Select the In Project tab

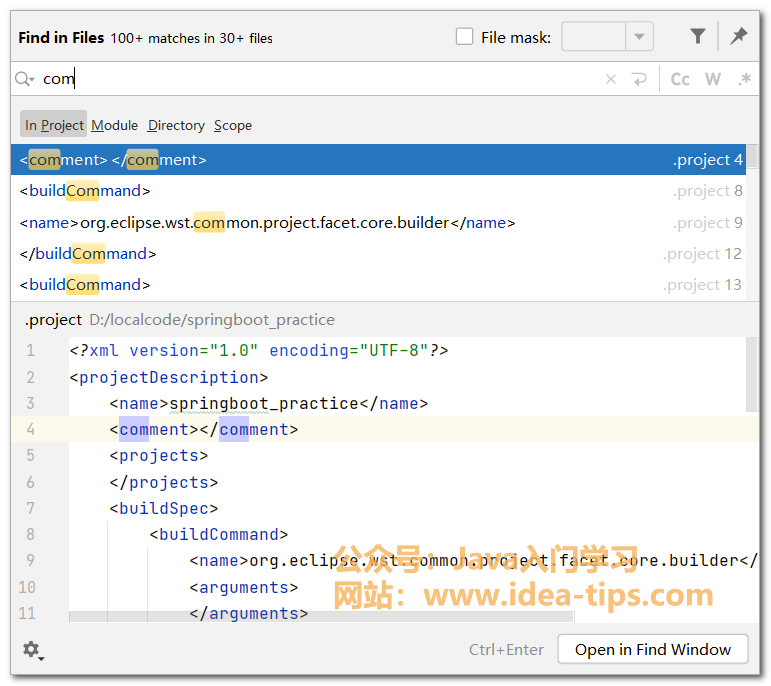tap(54, 125)
